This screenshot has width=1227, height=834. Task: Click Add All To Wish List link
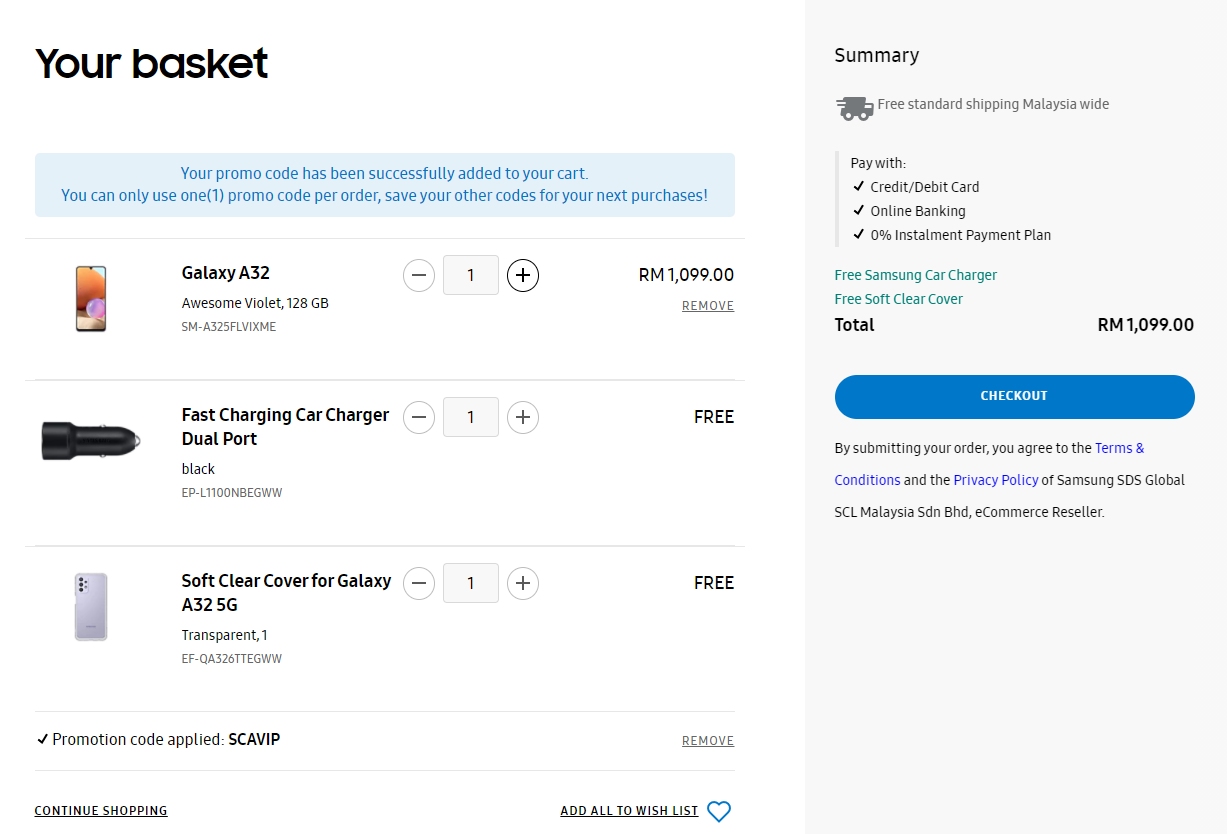[x=629, y=811]
